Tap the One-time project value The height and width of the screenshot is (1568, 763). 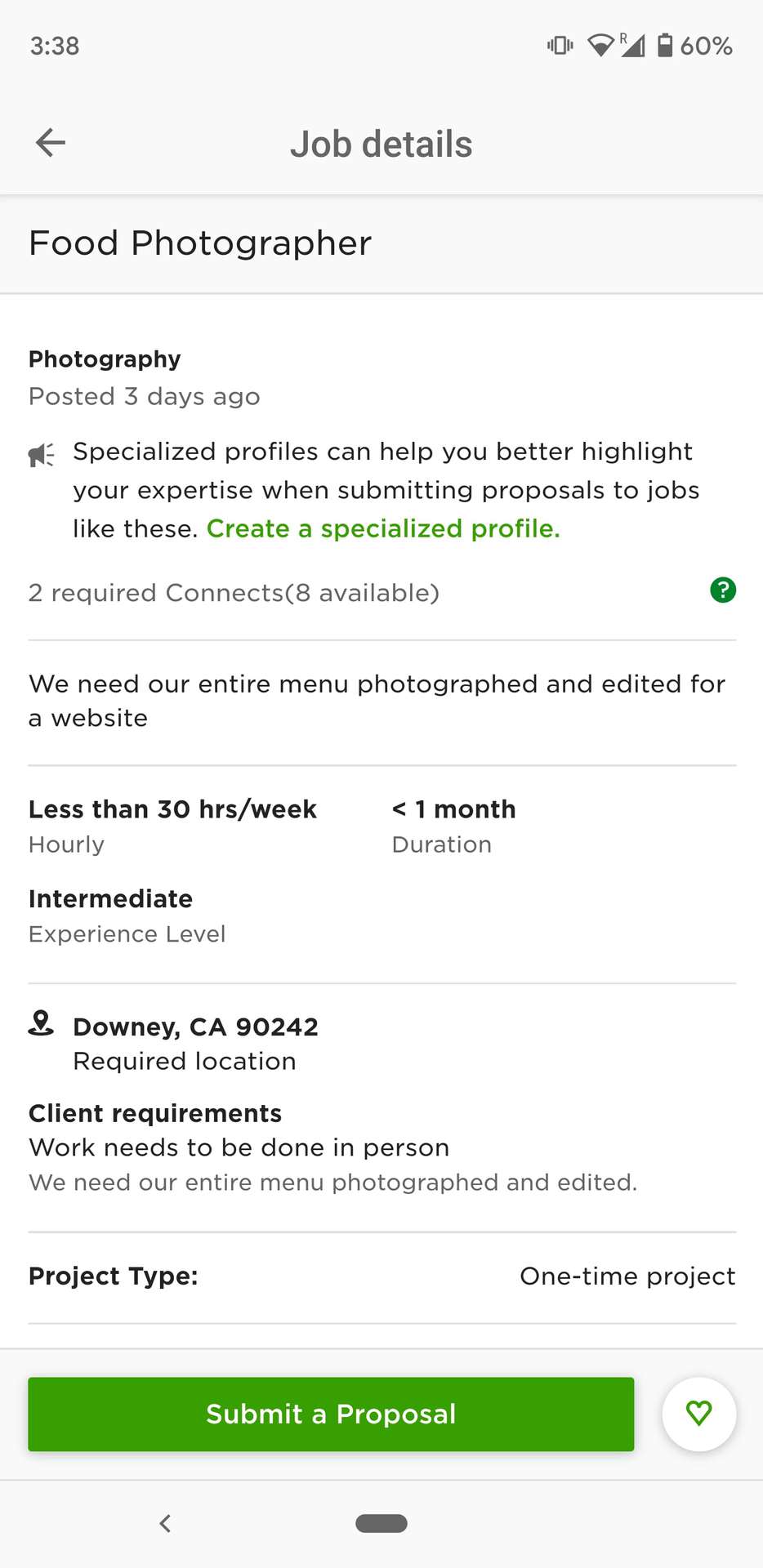tap(627, 1276)
